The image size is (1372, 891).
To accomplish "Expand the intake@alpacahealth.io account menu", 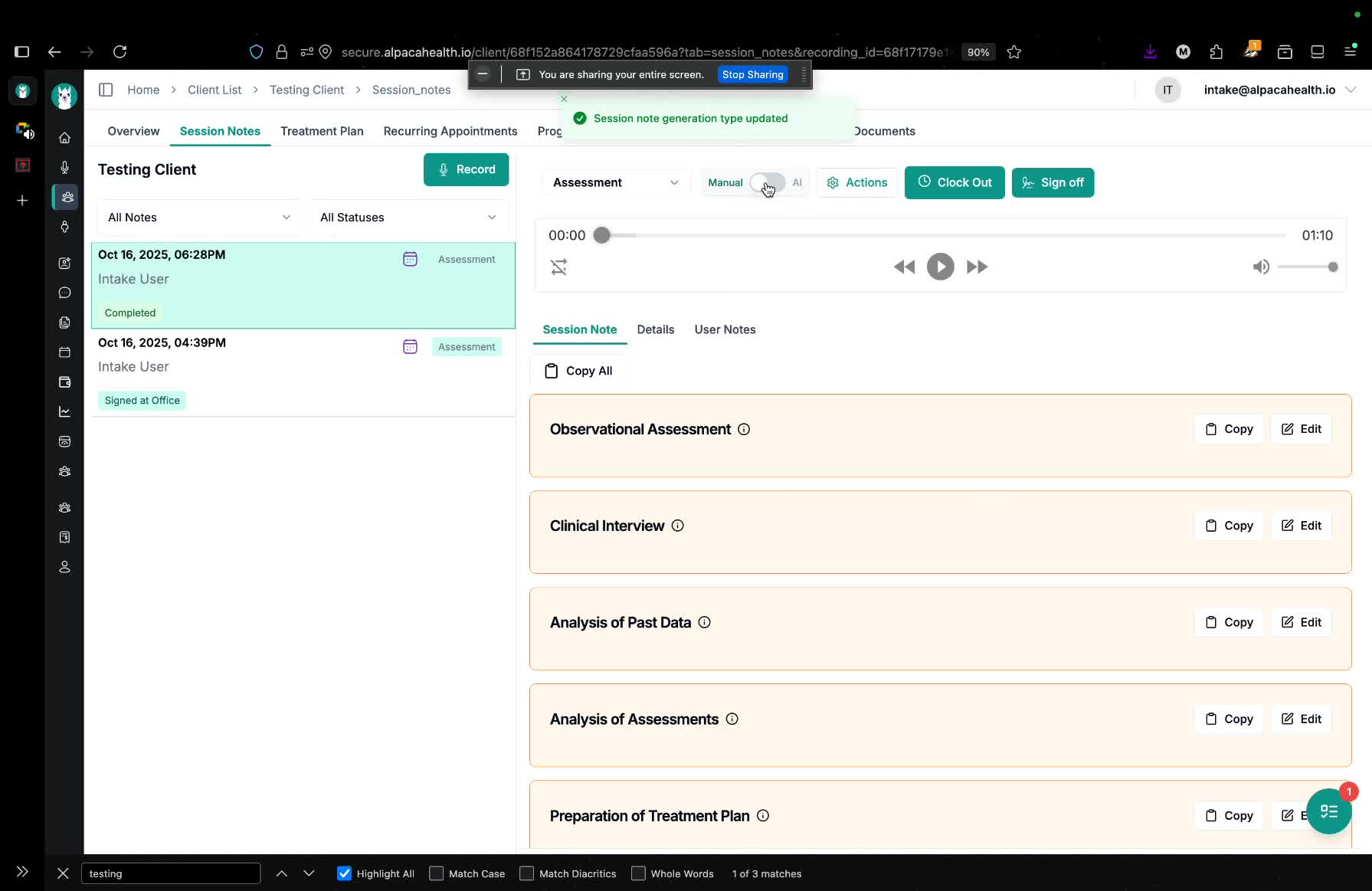I will 1279,90.
